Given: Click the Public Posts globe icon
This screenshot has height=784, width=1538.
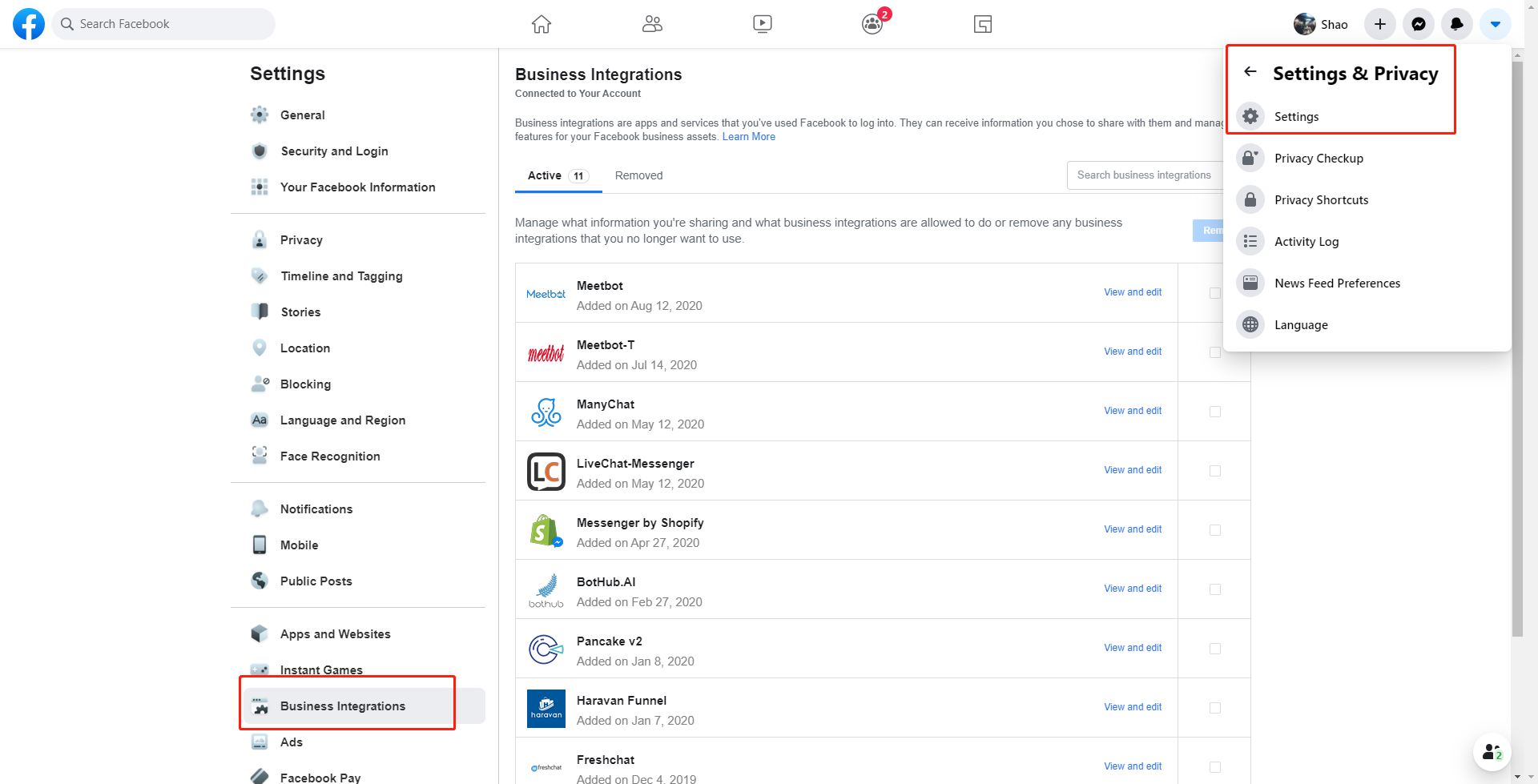Looking at the screenshot, I should coord(260,581).
